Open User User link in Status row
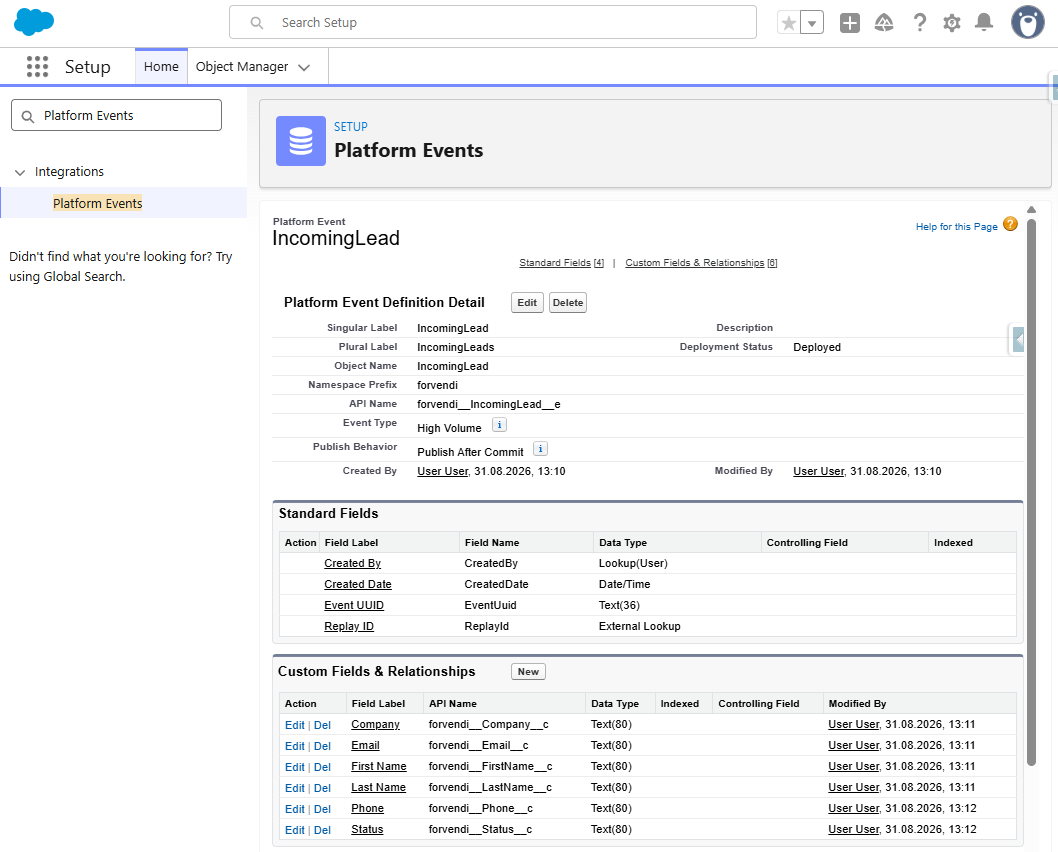The width and height of the screenshot is (1058, 852). coord(854,829)
